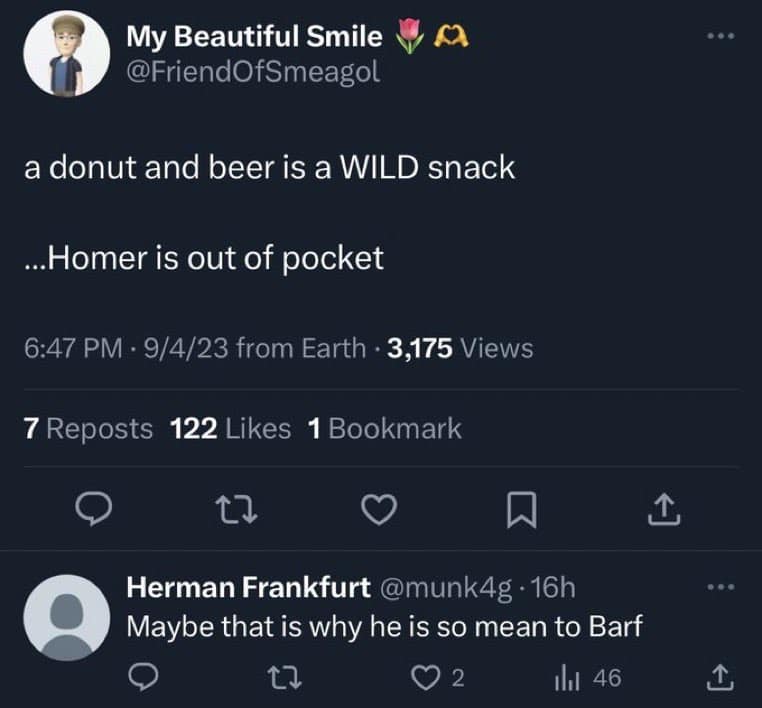Share the main tweet

coord(664,511)
